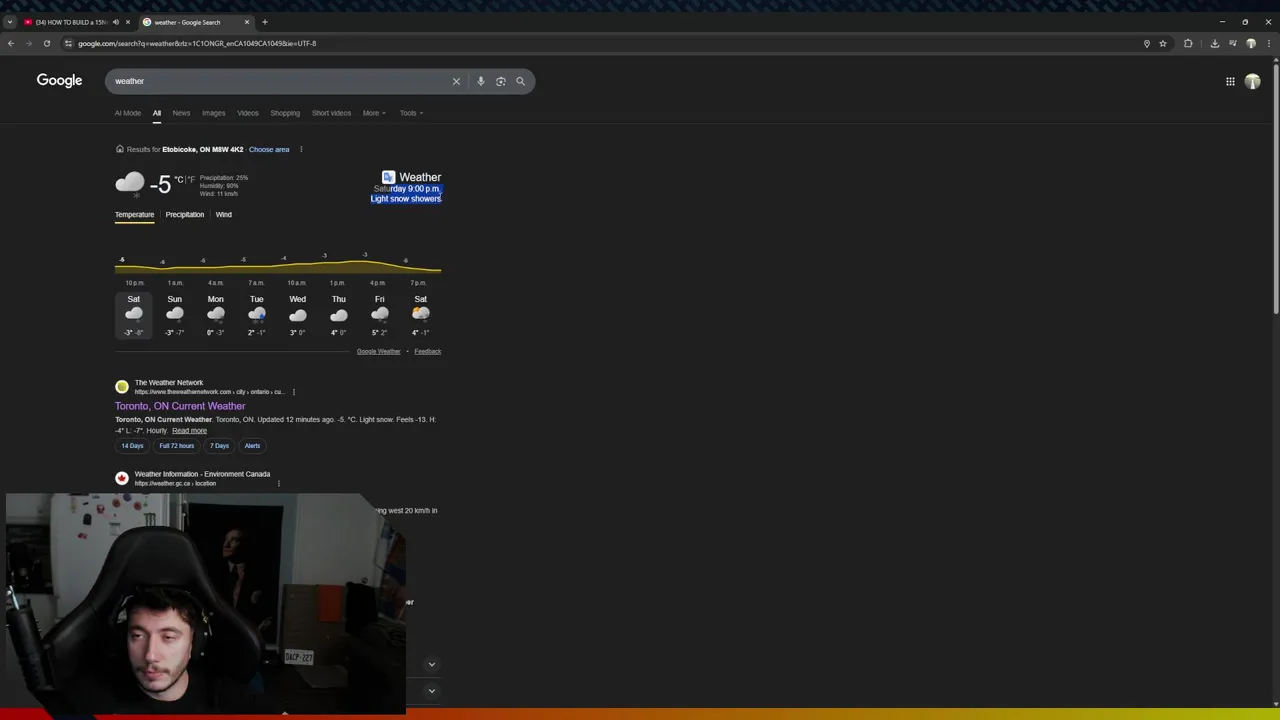Click the Choose area link
Screen dimensions: 1280x720
tap(269, 149)
